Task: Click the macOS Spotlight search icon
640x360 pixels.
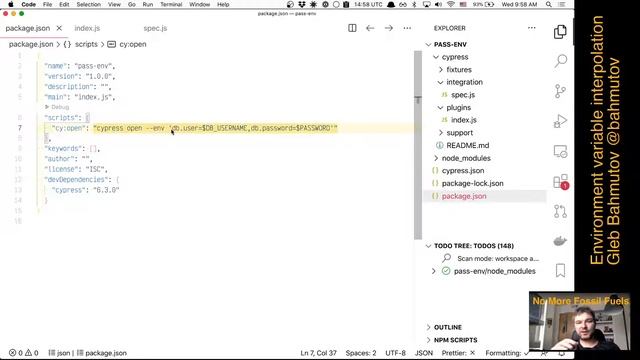Action: (x=549, y=4)
